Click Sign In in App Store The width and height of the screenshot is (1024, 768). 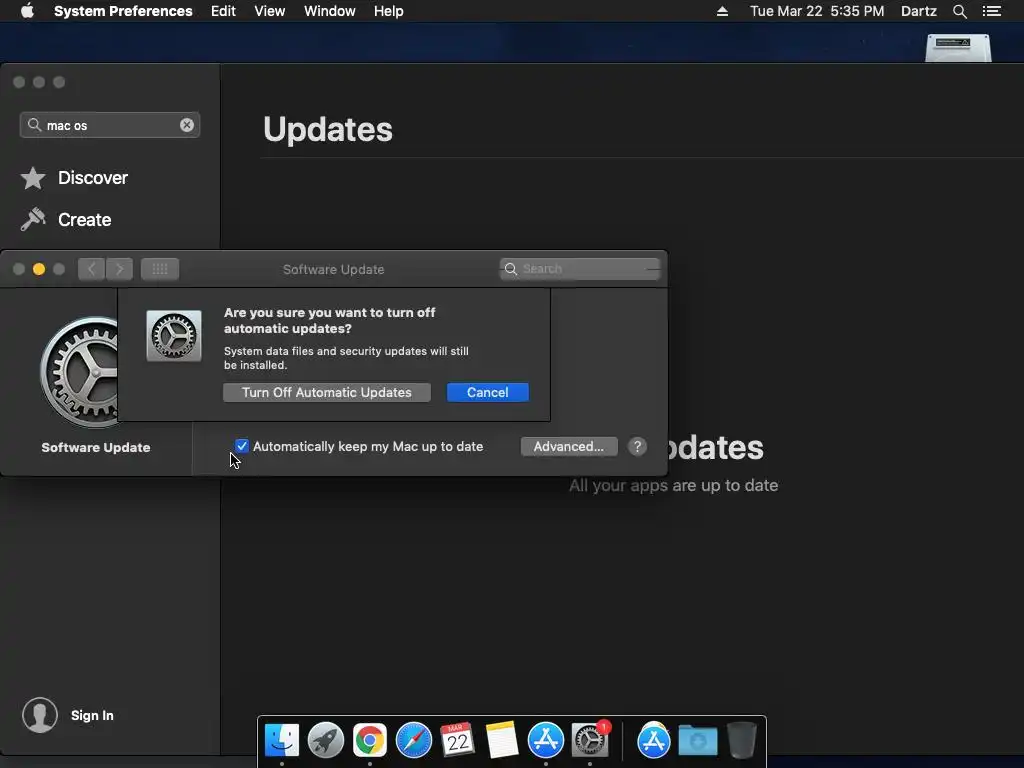coord(92,715)
